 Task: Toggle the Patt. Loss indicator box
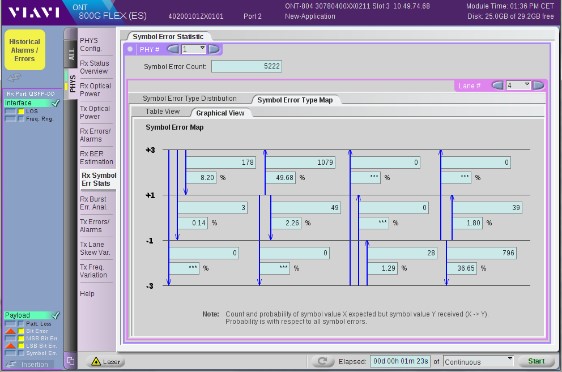click(x=21, y=324)
